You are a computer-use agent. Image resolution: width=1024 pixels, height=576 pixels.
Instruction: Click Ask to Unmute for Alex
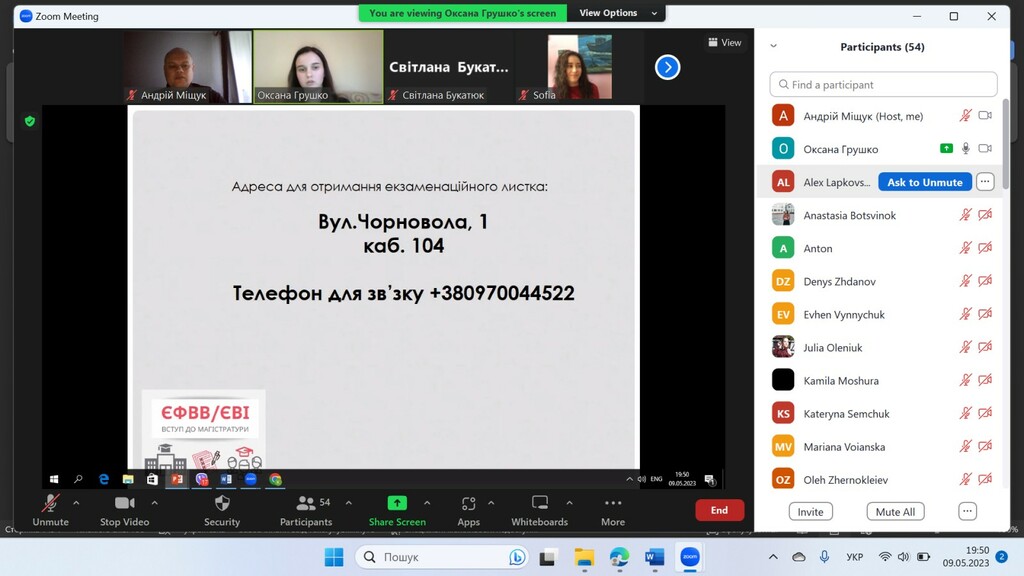point(924,182)
